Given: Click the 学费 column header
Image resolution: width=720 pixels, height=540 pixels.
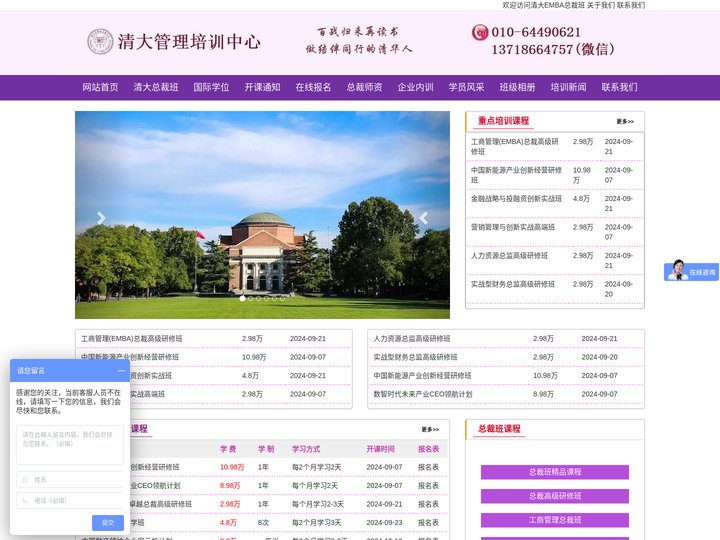Looking at the screenshot, I should (x=228, y=449).
